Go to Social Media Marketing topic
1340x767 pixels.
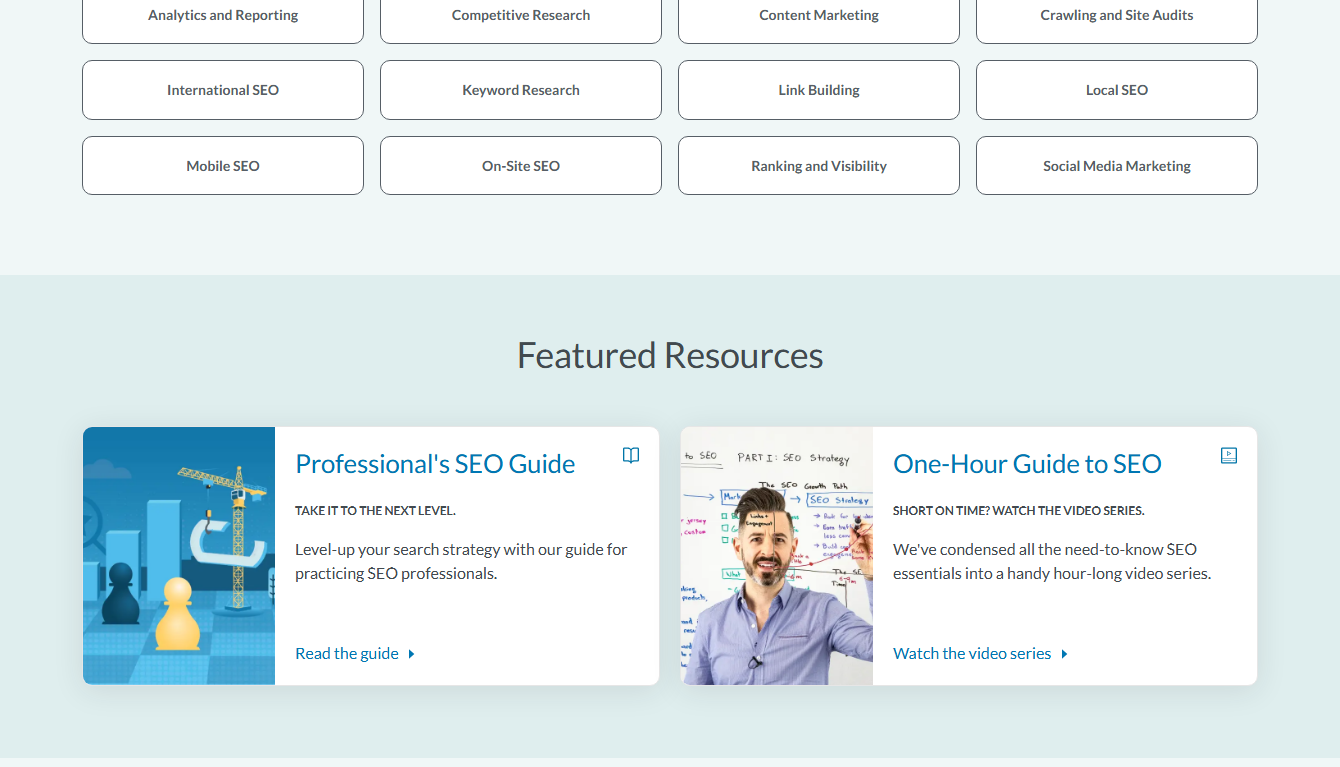[1117, 166]
